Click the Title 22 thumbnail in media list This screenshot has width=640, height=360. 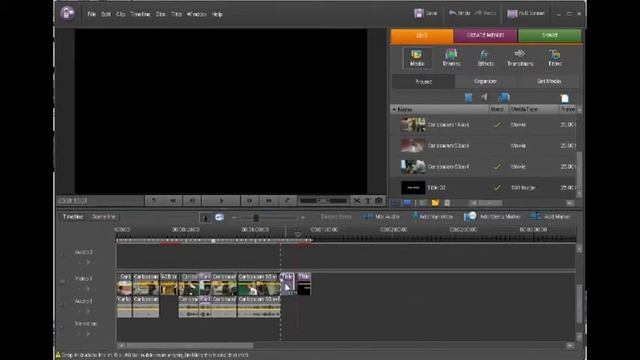click(x=413, y=188)
